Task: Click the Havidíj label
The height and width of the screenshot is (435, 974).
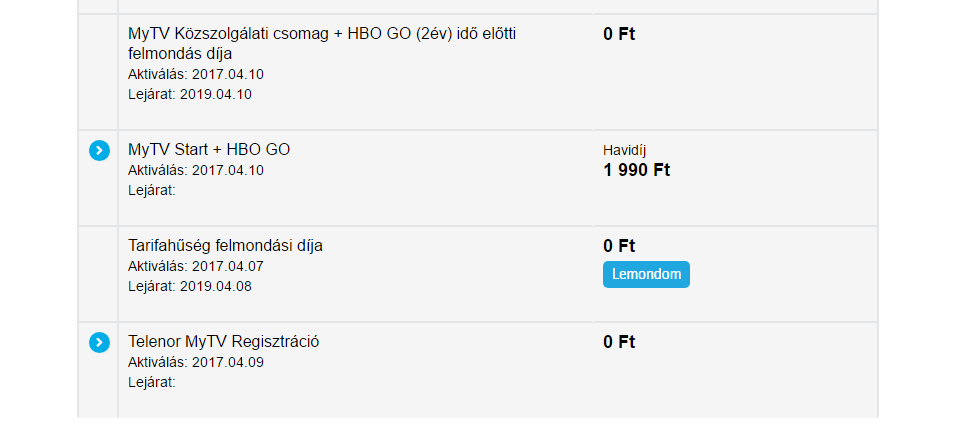Action: (x=625, y=150)
